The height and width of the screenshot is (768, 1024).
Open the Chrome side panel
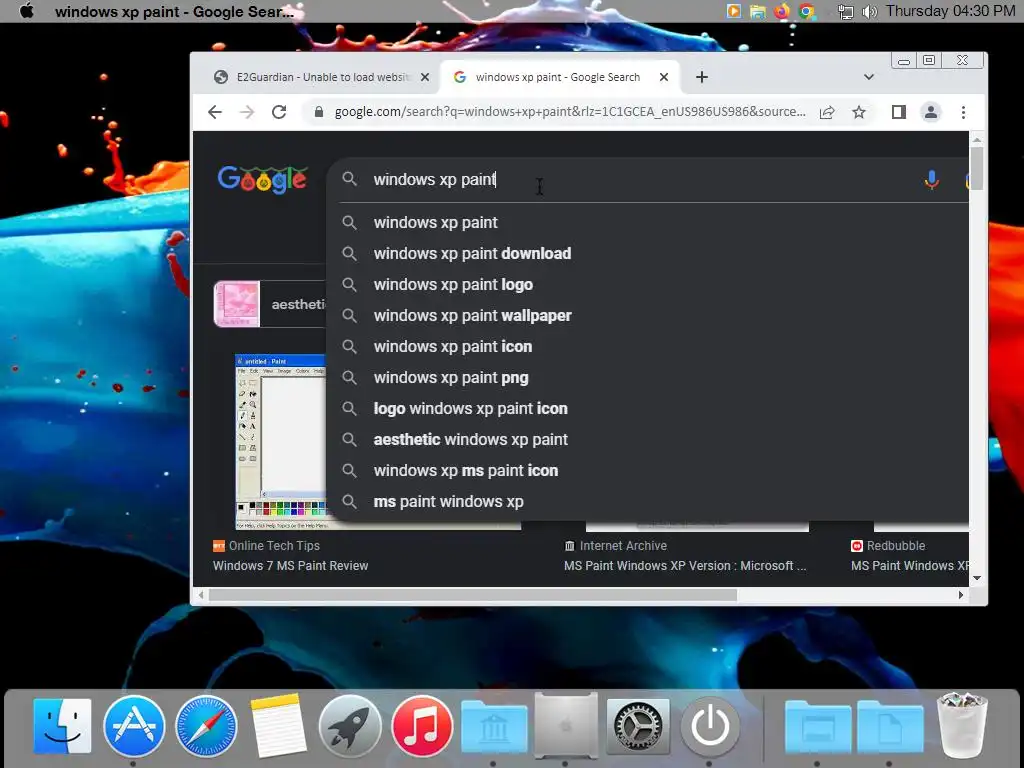pos(899,112)
